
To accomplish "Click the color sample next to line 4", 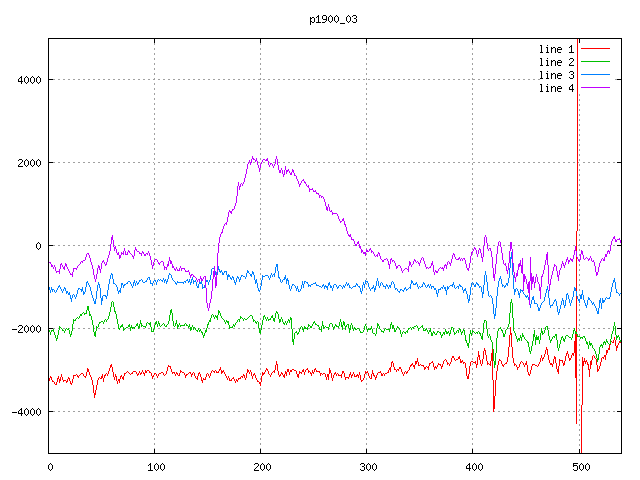I will 595,88.
